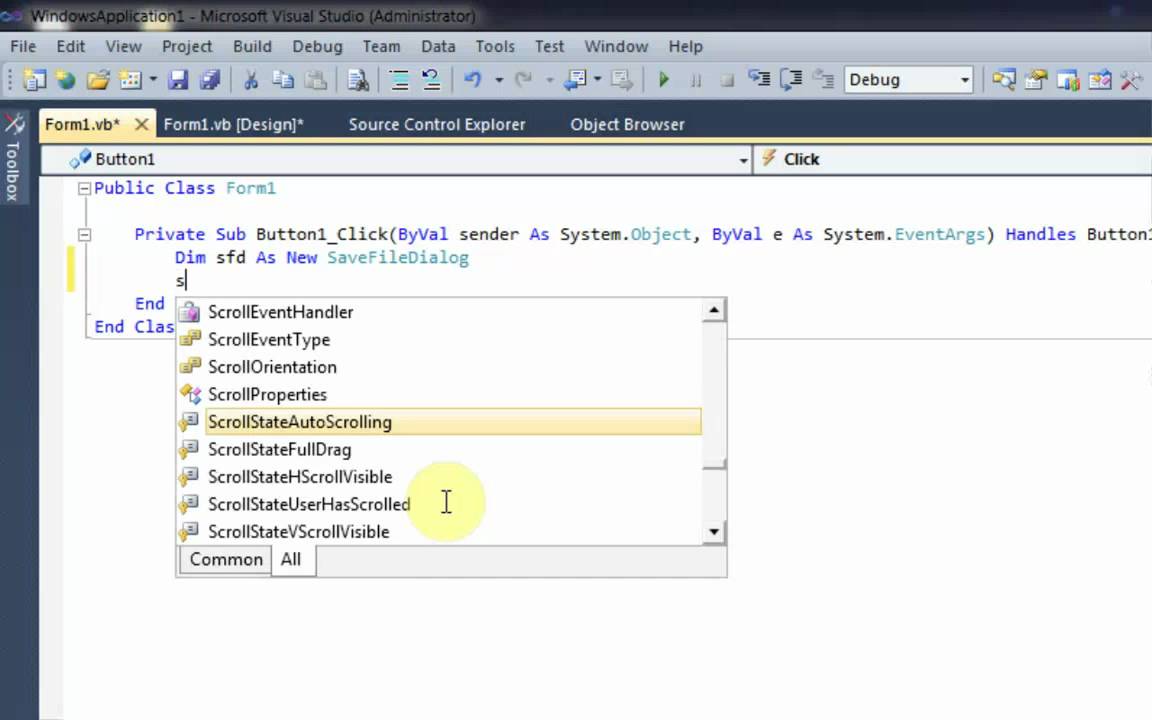
Task: Click the New Web Site globe icon
Action: 66,79
